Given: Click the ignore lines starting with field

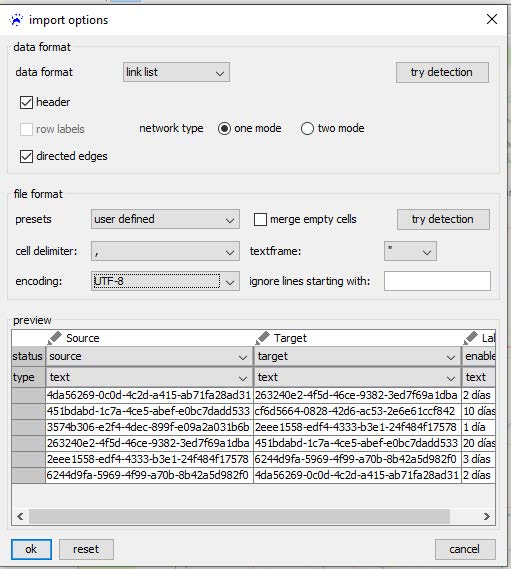Looking at the screenshot, I should point(437,281).
